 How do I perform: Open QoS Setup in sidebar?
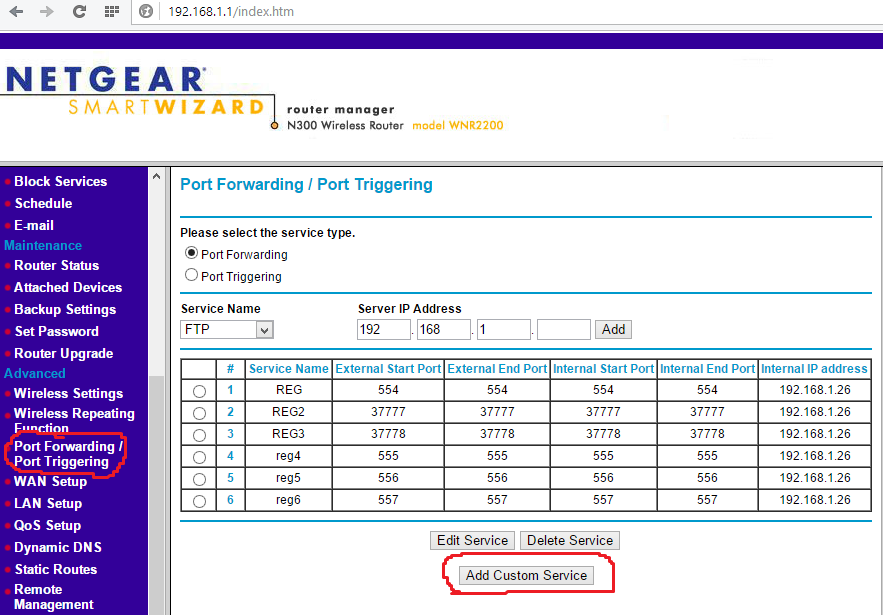click(47, 525)
